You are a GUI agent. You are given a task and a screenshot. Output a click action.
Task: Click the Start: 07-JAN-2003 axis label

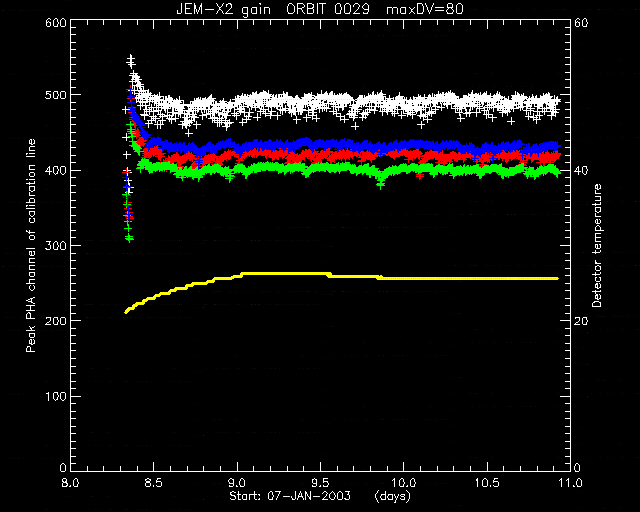coord(290,496)
